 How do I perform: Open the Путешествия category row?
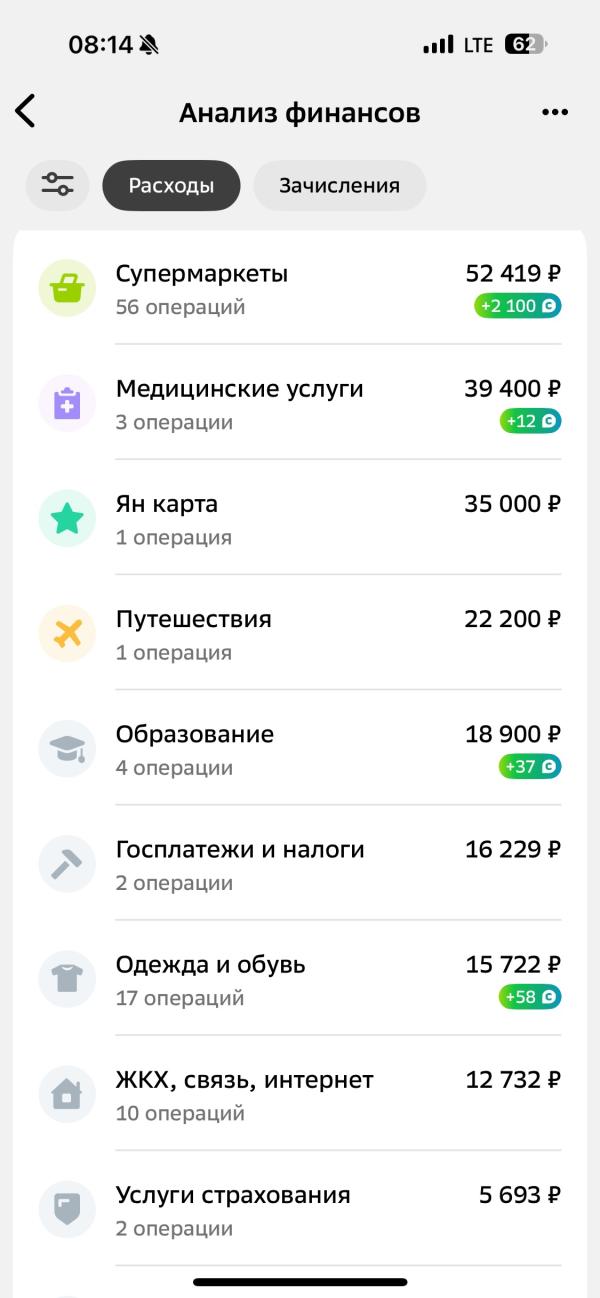300,633
